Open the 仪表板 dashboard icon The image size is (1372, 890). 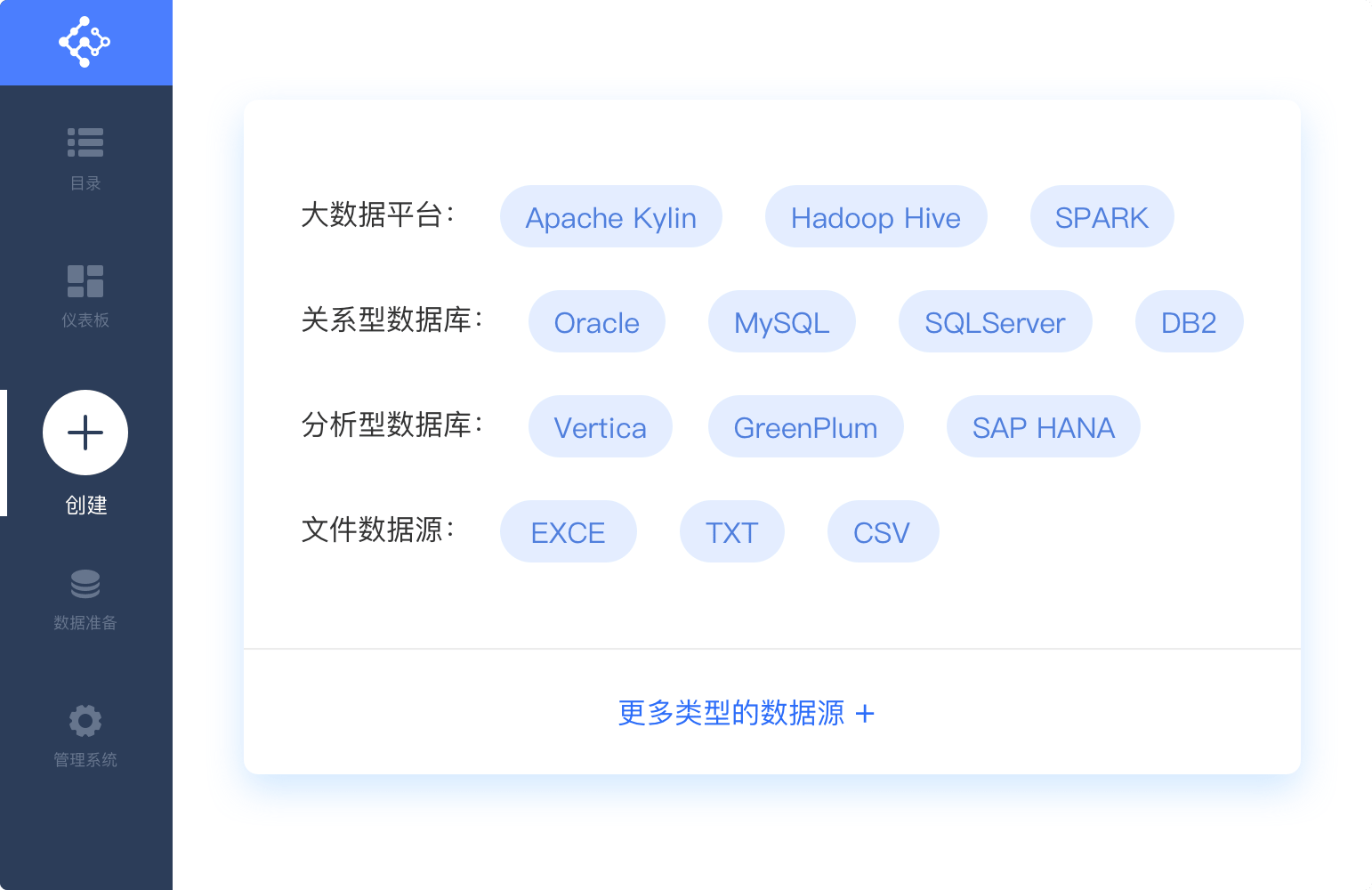click(x=85, y=281)
